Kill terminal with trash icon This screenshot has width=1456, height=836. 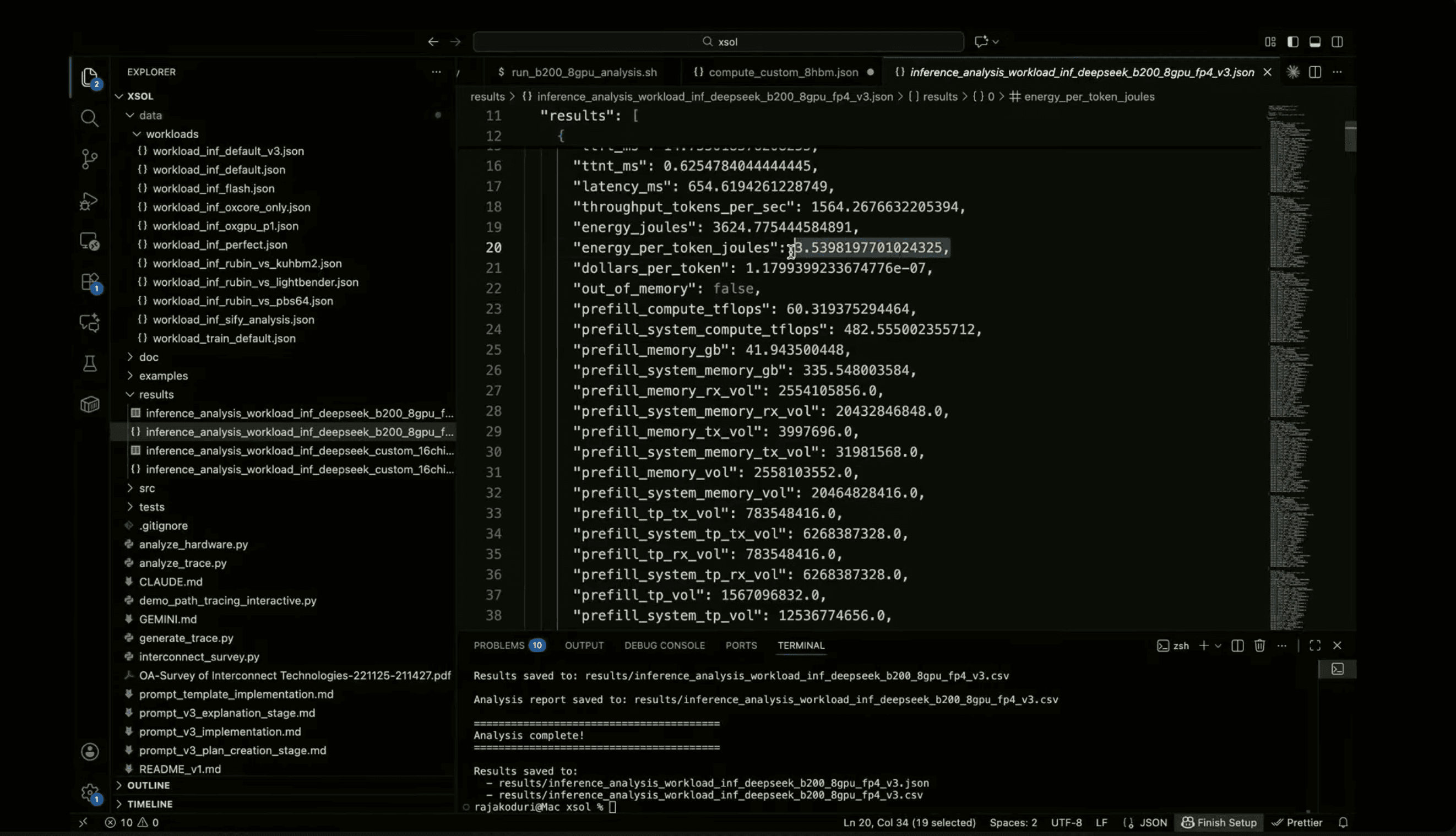click(1259, 645)
